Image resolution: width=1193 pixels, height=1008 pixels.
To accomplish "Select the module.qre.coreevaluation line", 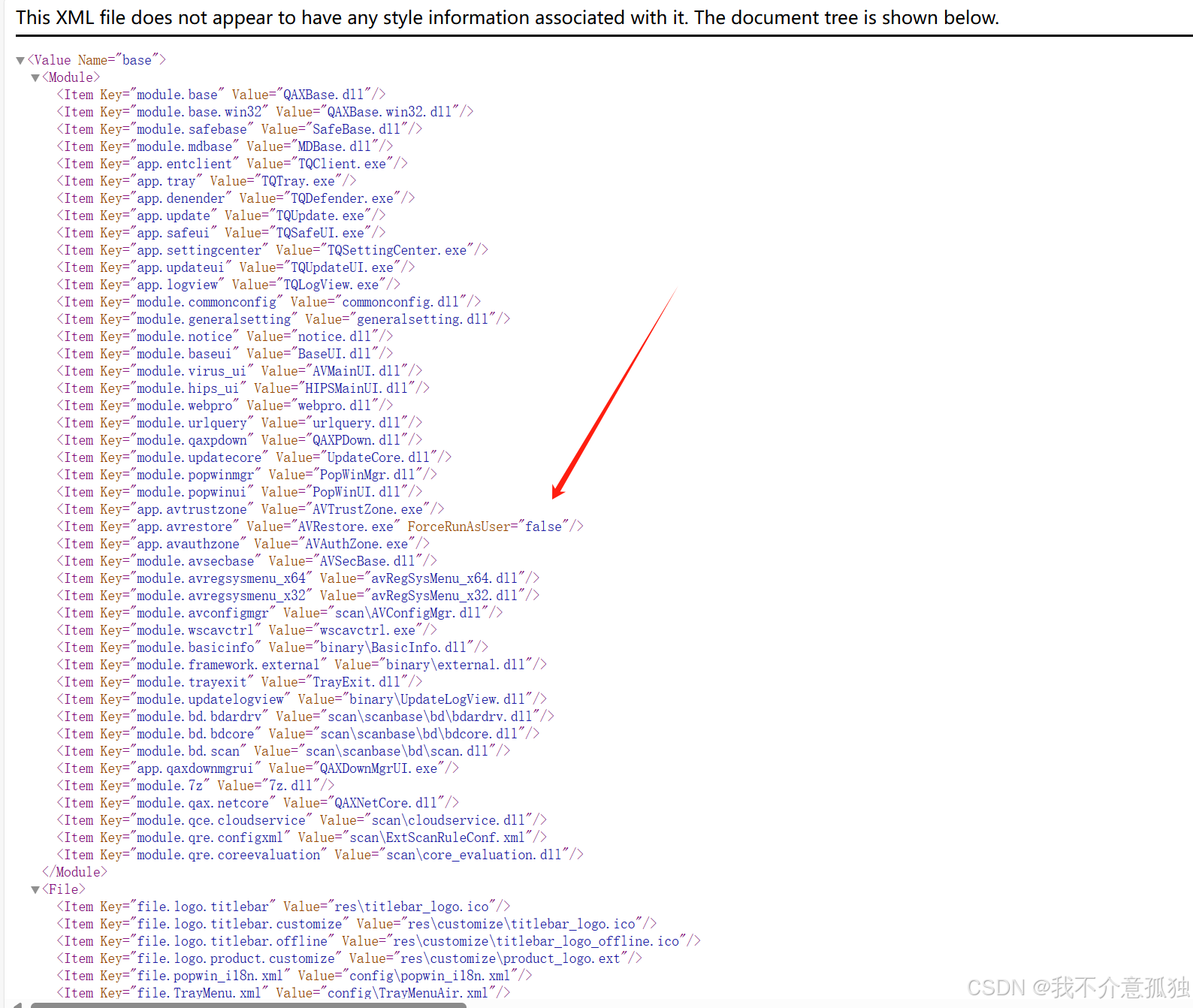I will (x=320, y=855).
